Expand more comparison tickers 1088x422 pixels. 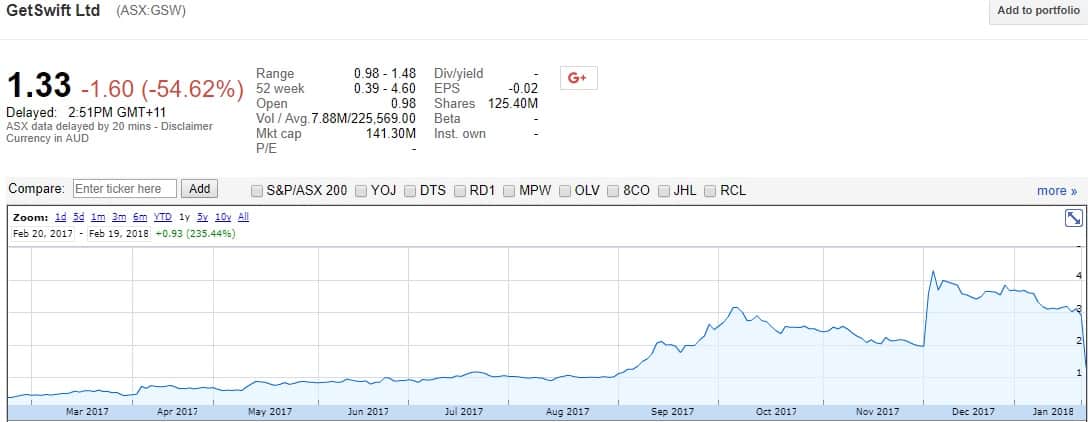tap(1056, 190)
